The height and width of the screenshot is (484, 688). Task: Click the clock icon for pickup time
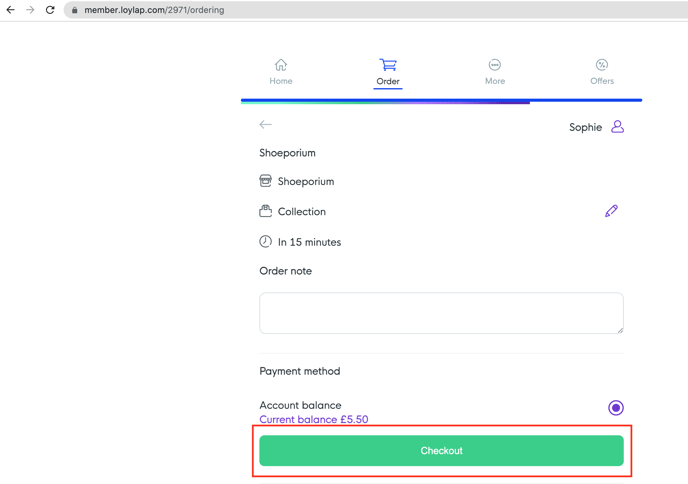pyautogui.click(x=265, y=242)
